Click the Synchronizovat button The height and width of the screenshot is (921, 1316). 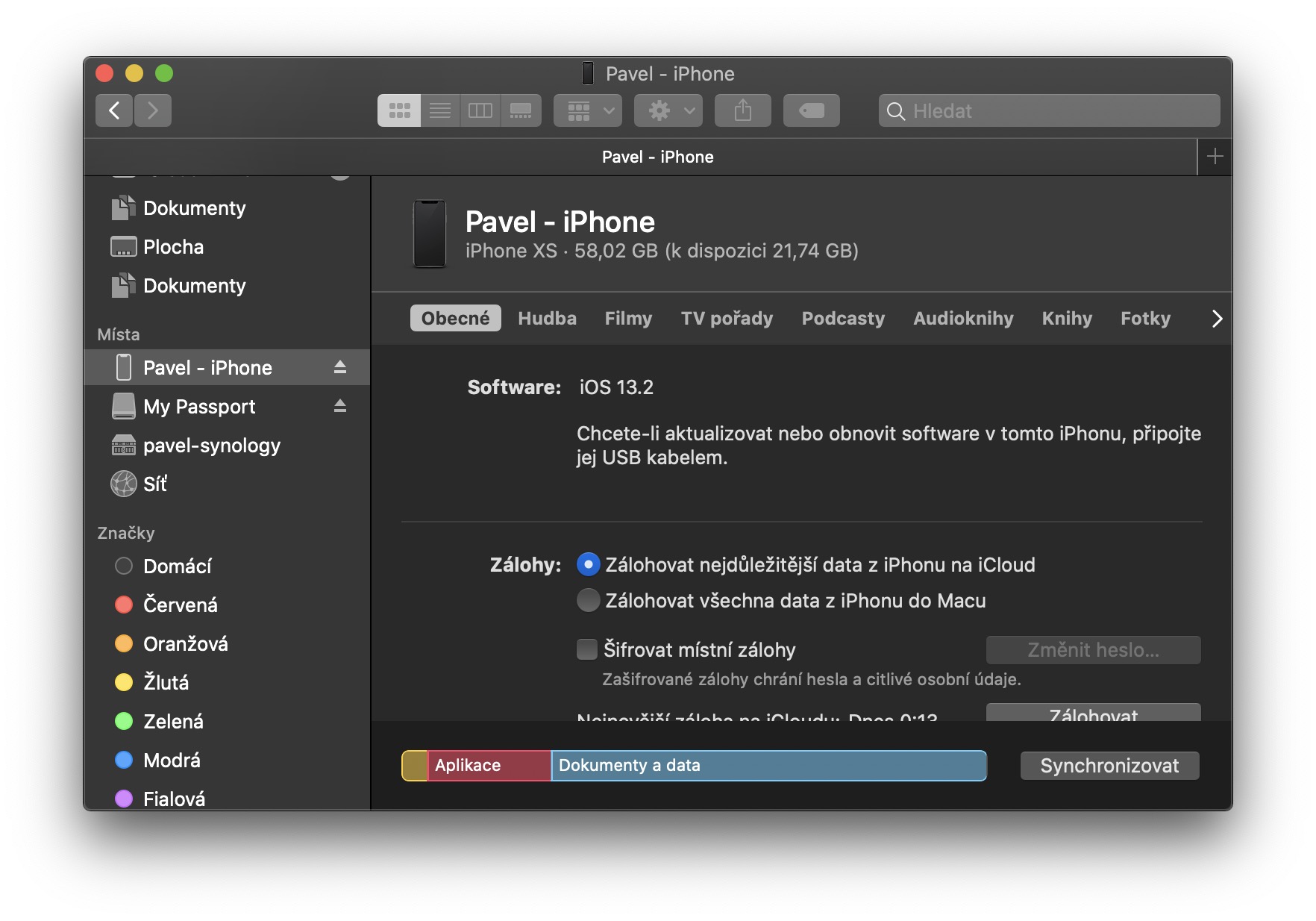click(1109, 765)
